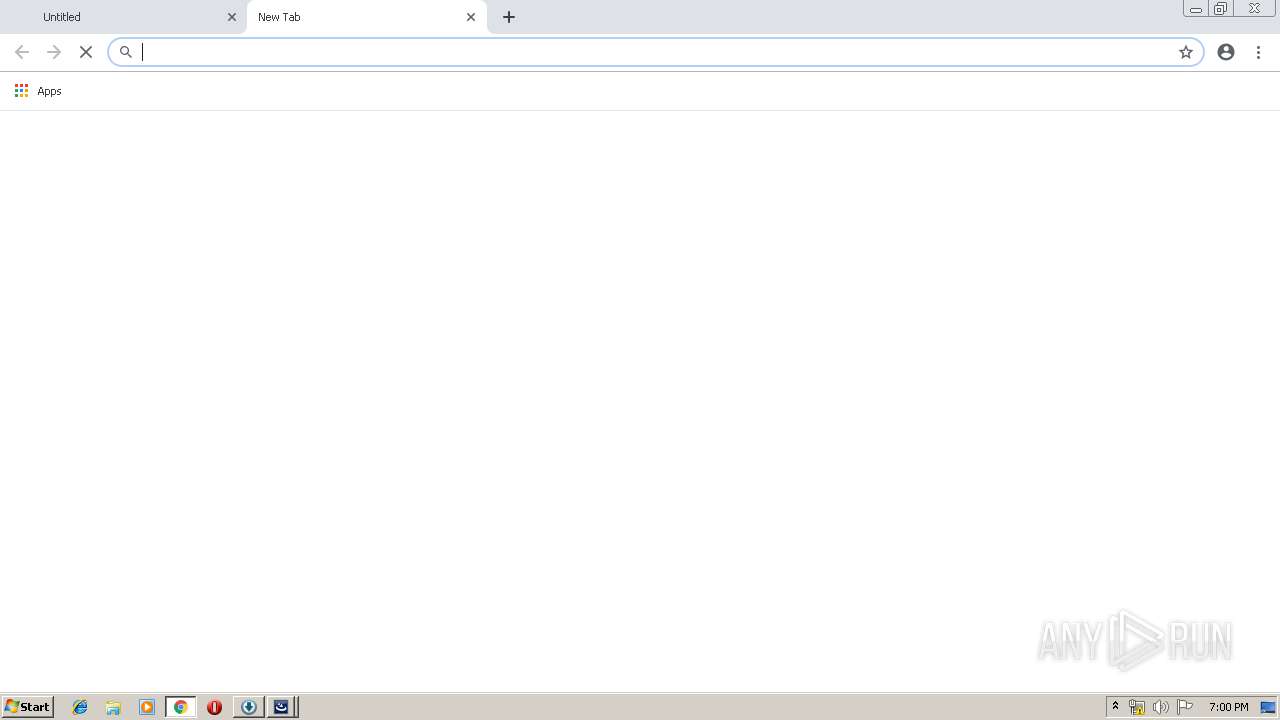This screenshot has height=720, width=1280.
Task: Open a new tab with plus button
Action: (x=509, y=17)
